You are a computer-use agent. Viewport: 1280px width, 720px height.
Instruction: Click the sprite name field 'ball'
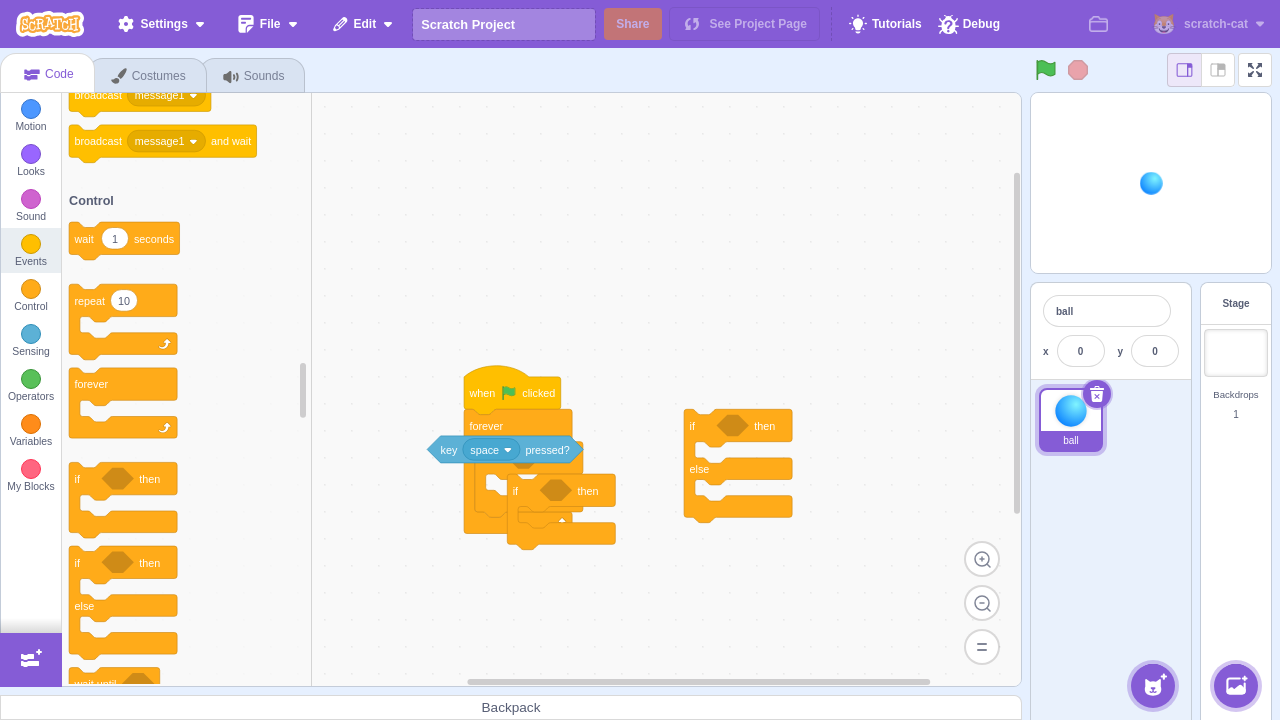pyautogui.click(x=1107, y=311)
